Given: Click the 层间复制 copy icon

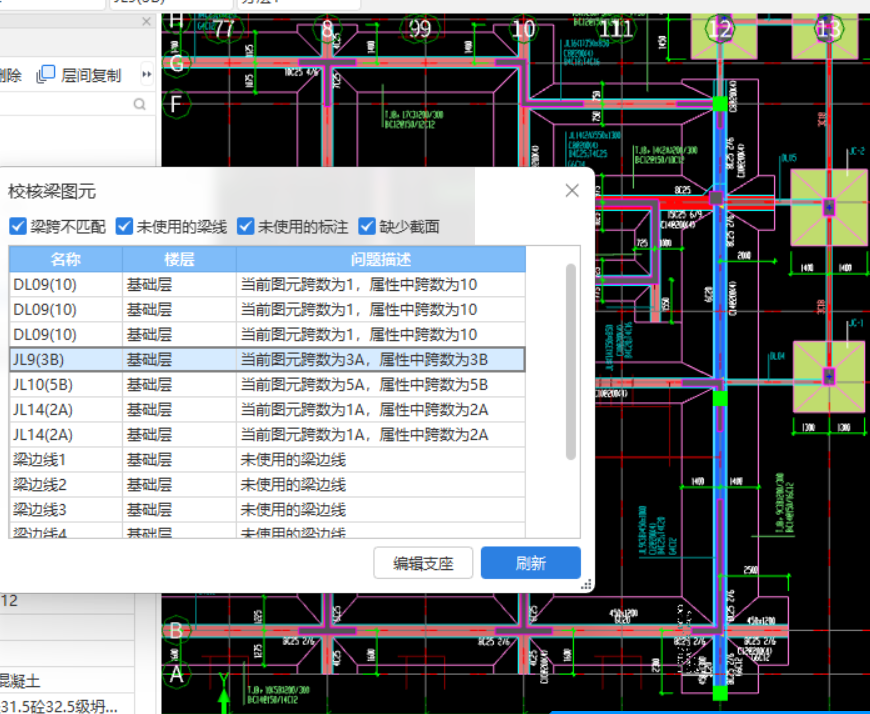Looking at the screenshot, I should pos(46,74).
